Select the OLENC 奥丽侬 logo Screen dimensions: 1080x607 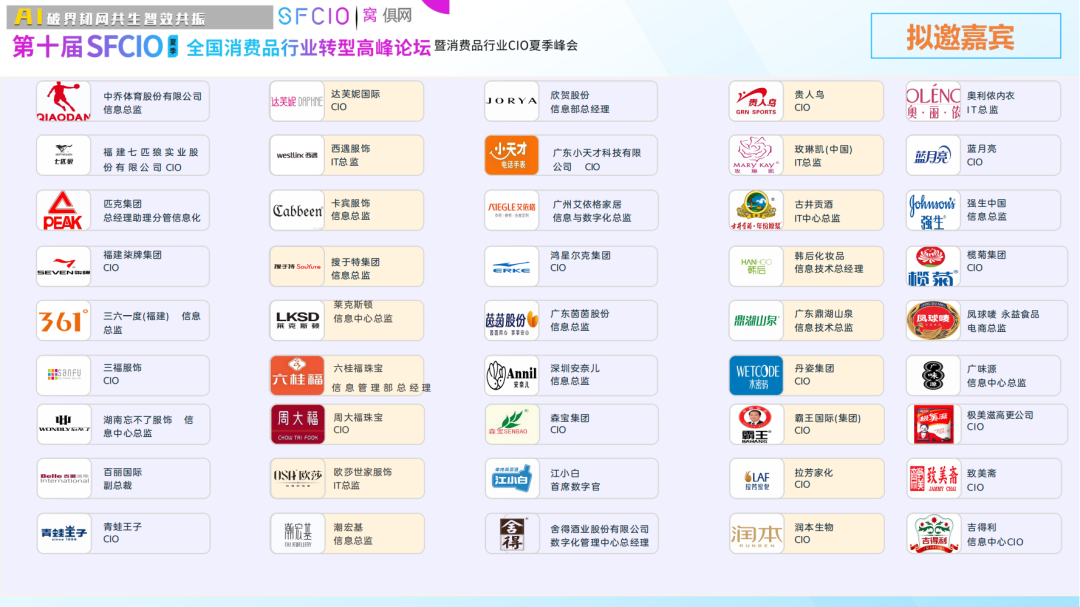933,101
